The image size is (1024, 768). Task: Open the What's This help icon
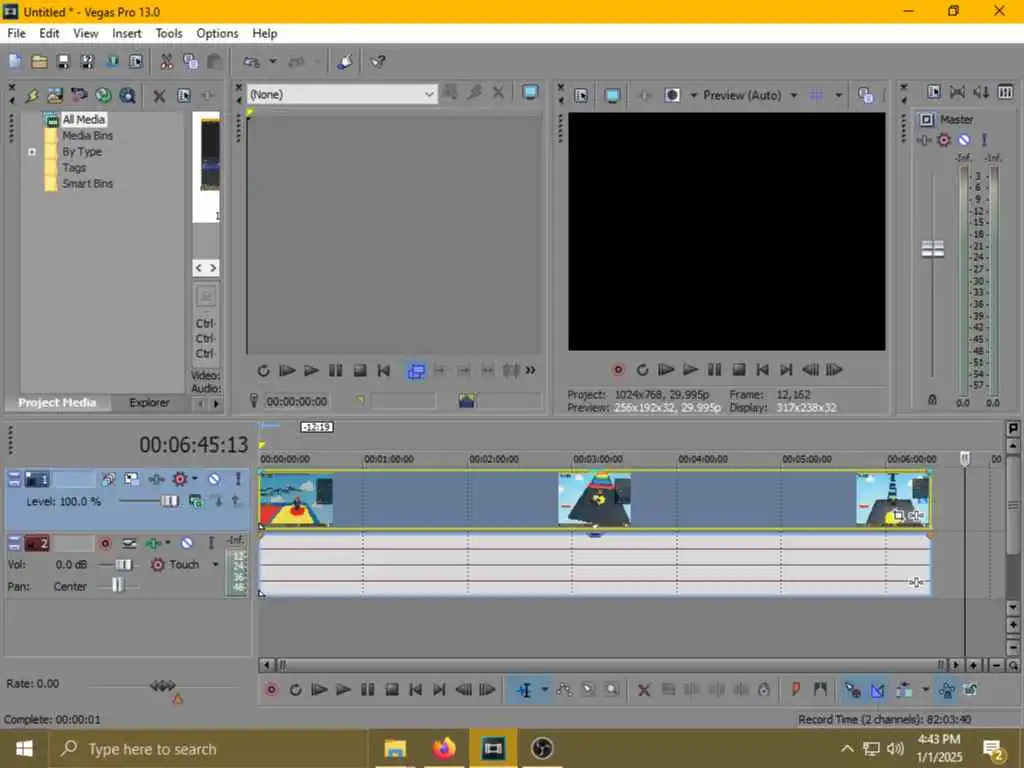[x=377, y=62]
